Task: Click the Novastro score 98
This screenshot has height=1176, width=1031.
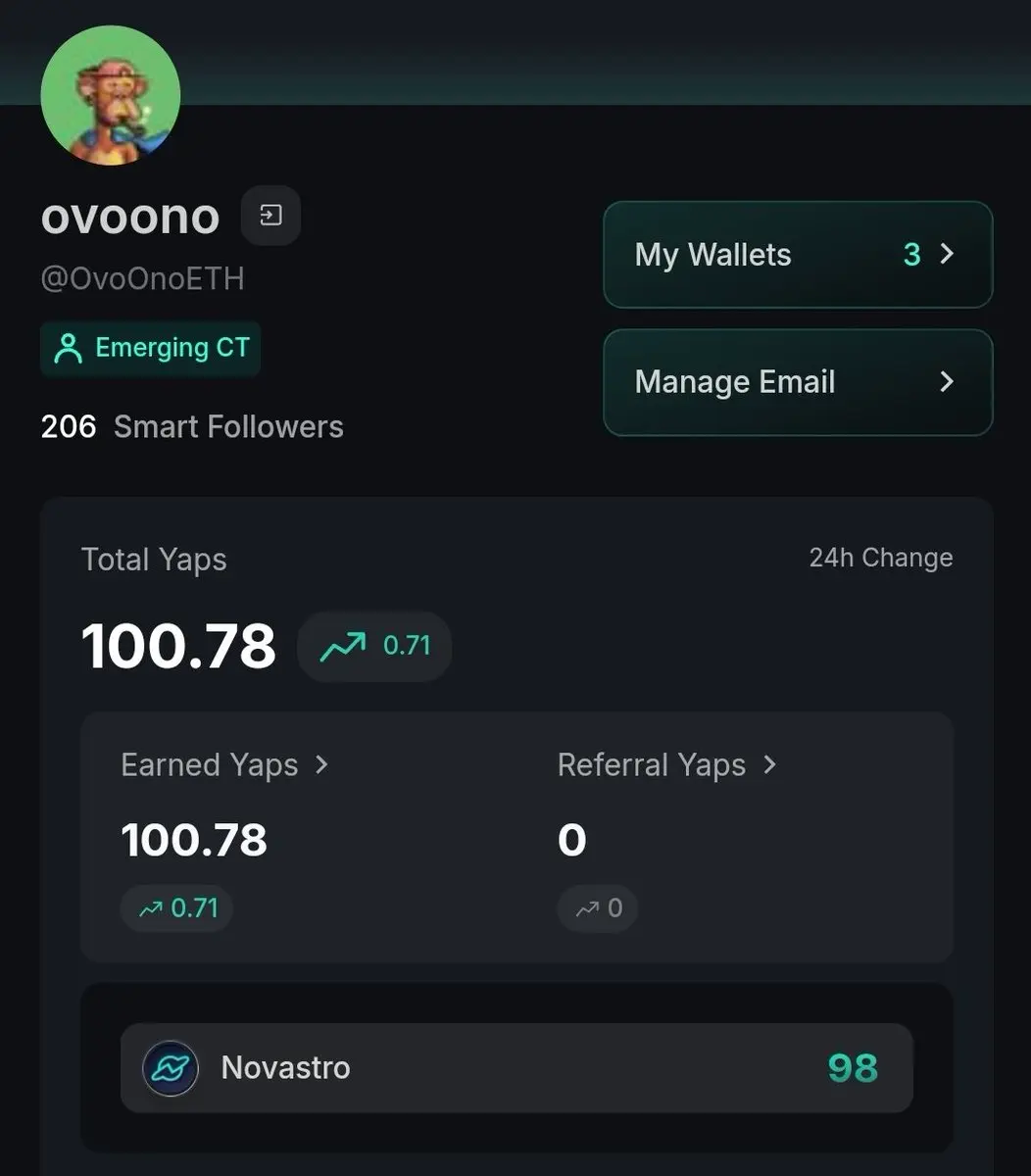Action: [x=853, y=1067]
